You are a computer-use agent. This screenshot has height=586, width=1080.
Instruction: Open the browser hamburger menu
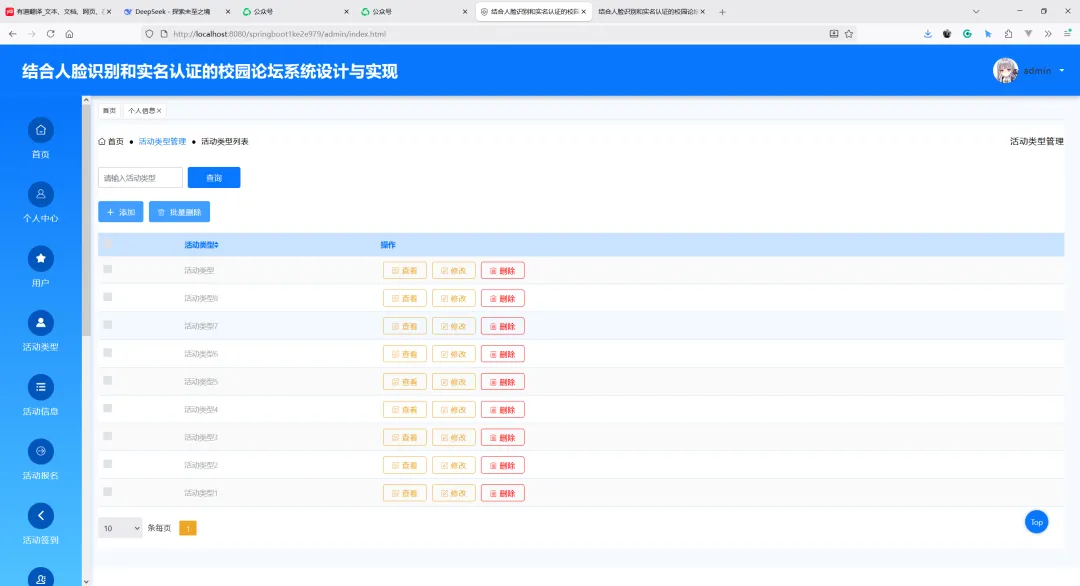coord(1068,34)
